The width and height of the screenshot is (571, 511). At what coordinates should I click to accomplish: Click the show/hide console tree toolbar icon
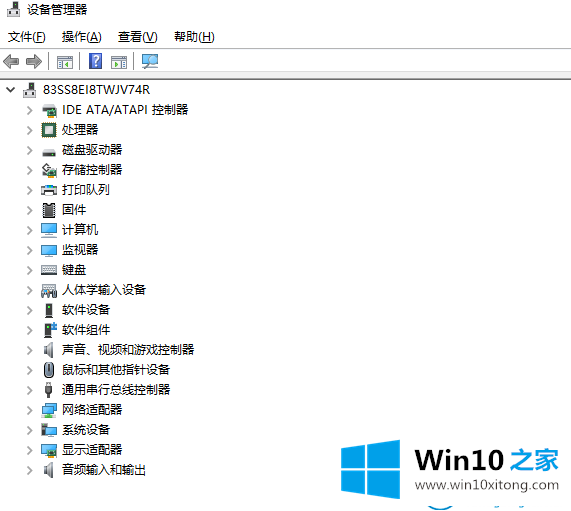coord(65,62)
